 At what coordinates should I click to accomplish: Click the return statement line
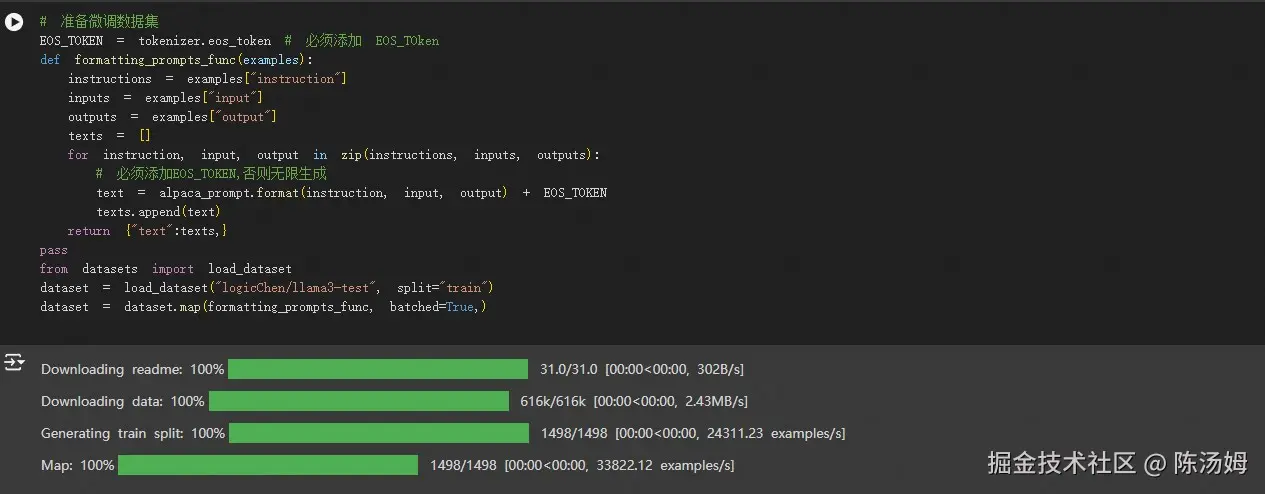pos(147,231)
